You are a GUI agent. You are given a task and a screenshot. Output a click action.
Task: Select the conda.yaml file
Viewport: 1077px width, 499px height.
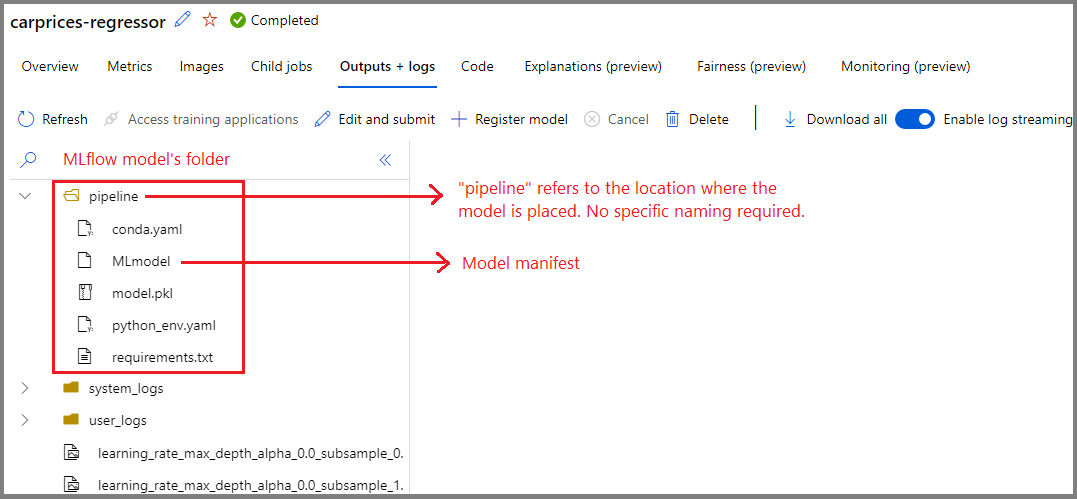click(147, 230)
